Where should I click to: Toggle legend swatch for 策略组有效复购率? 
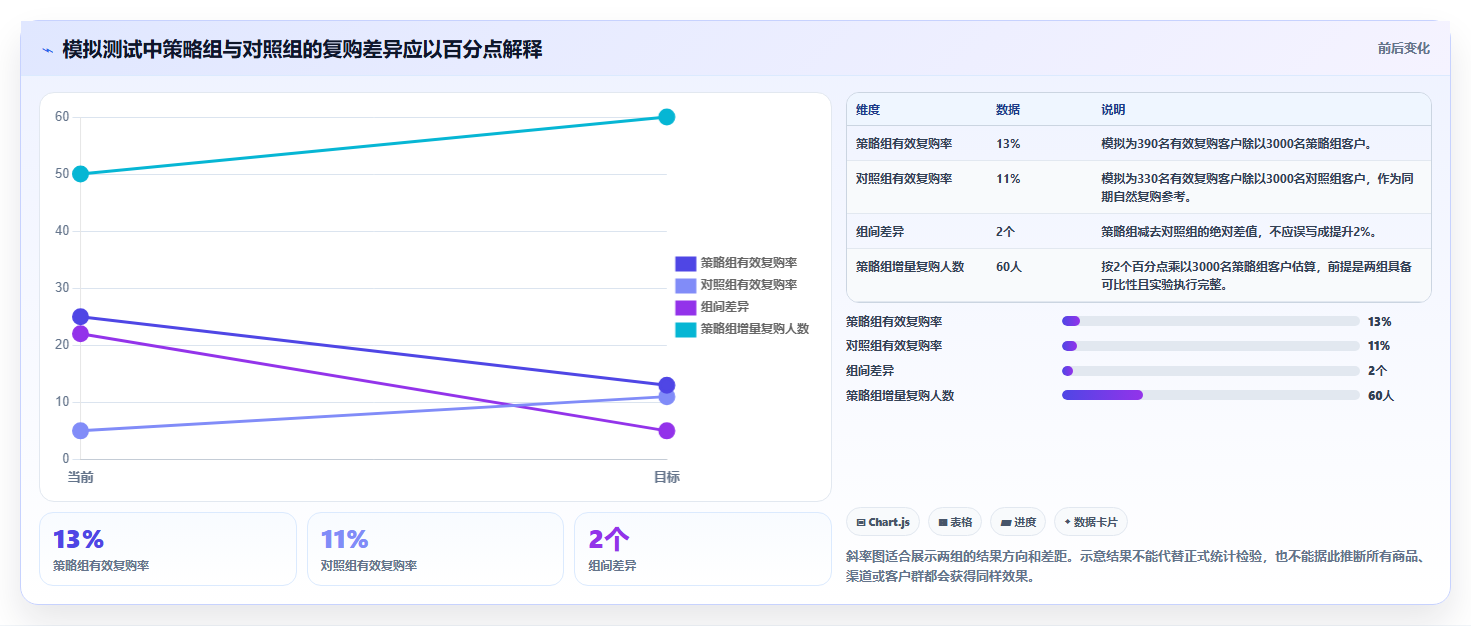685,263
